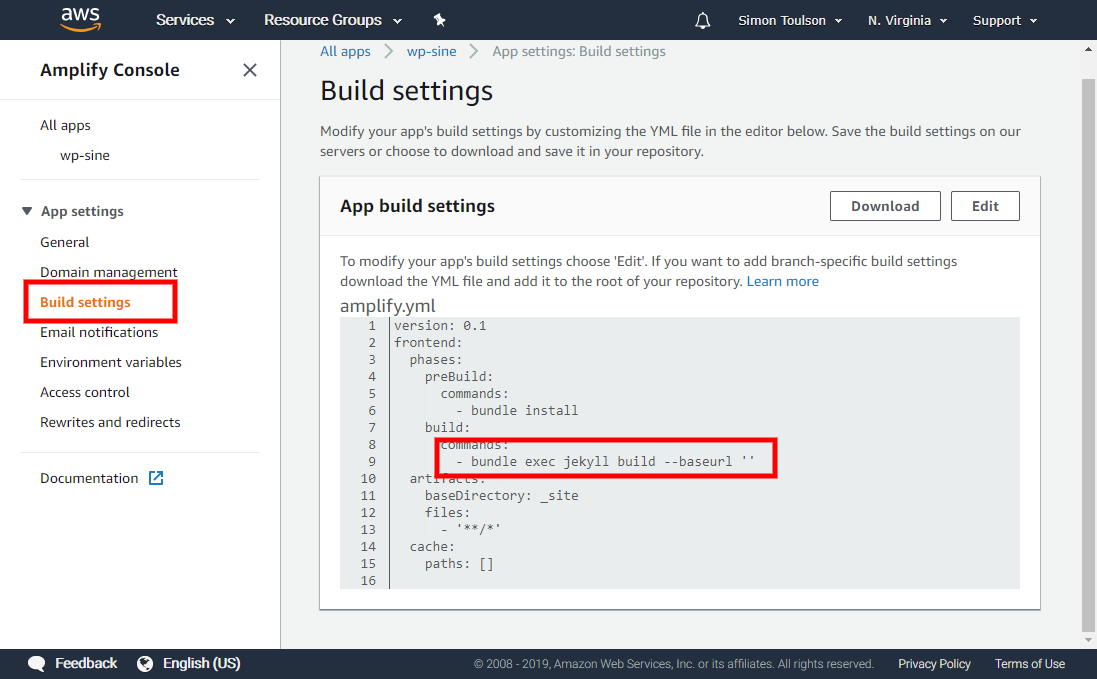Open the Terms of Use link
Screen dimensions: 1097x679
[x=1030, y=664]
